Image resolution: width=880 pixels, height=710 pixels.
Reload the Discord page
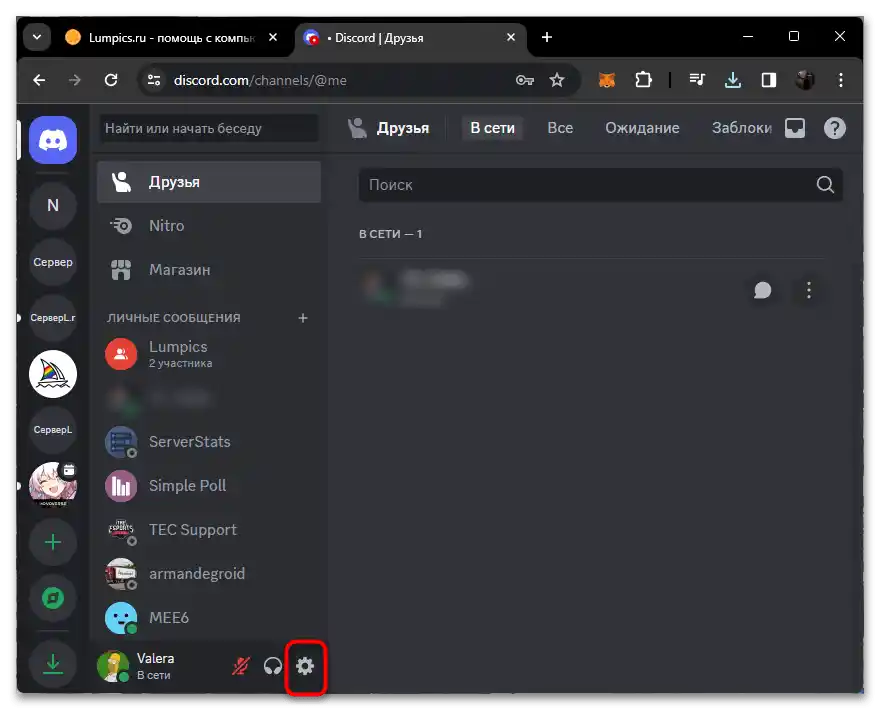point(111,80)
